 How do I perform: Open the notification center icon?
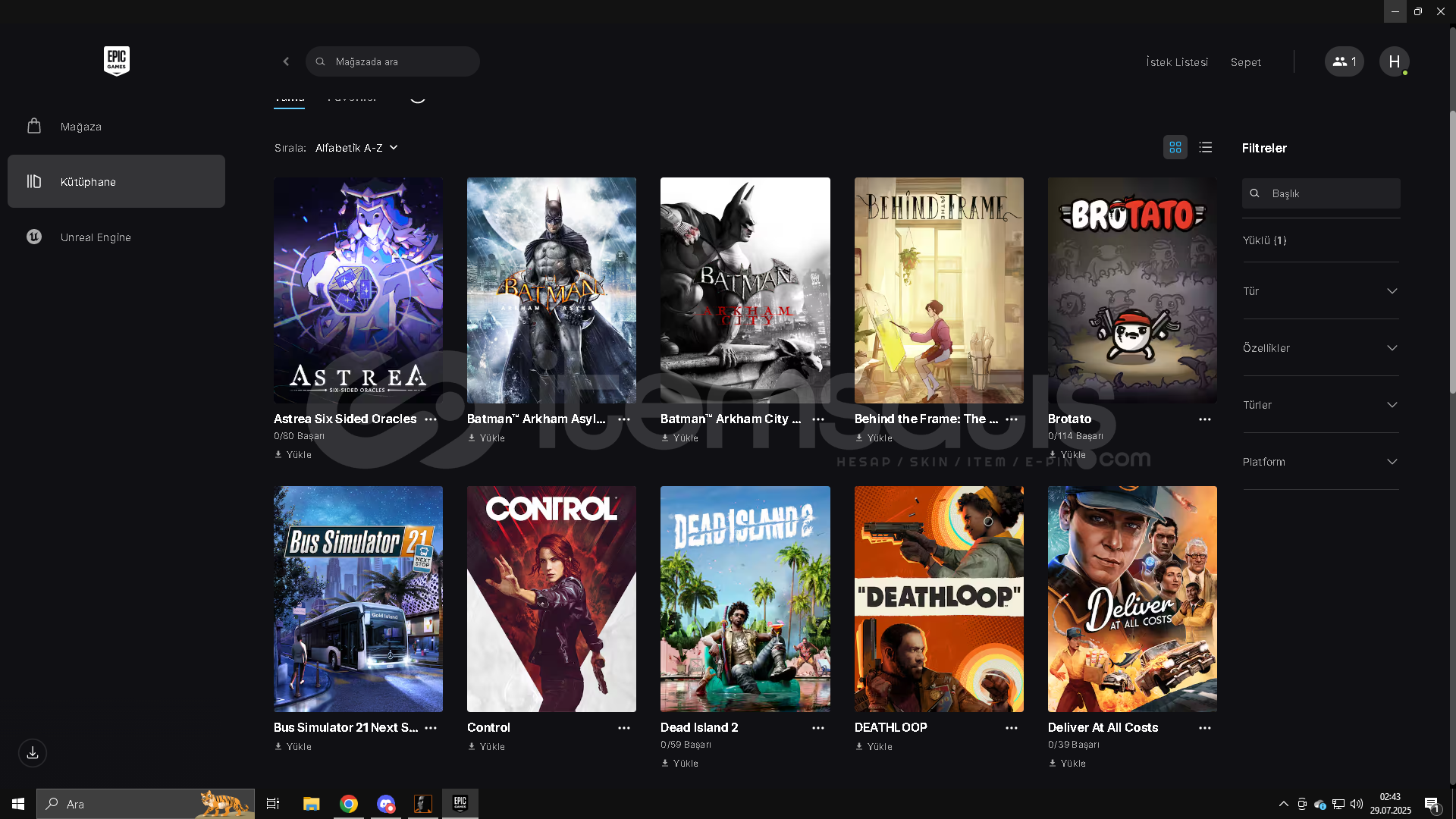[x=1432, y=804]
